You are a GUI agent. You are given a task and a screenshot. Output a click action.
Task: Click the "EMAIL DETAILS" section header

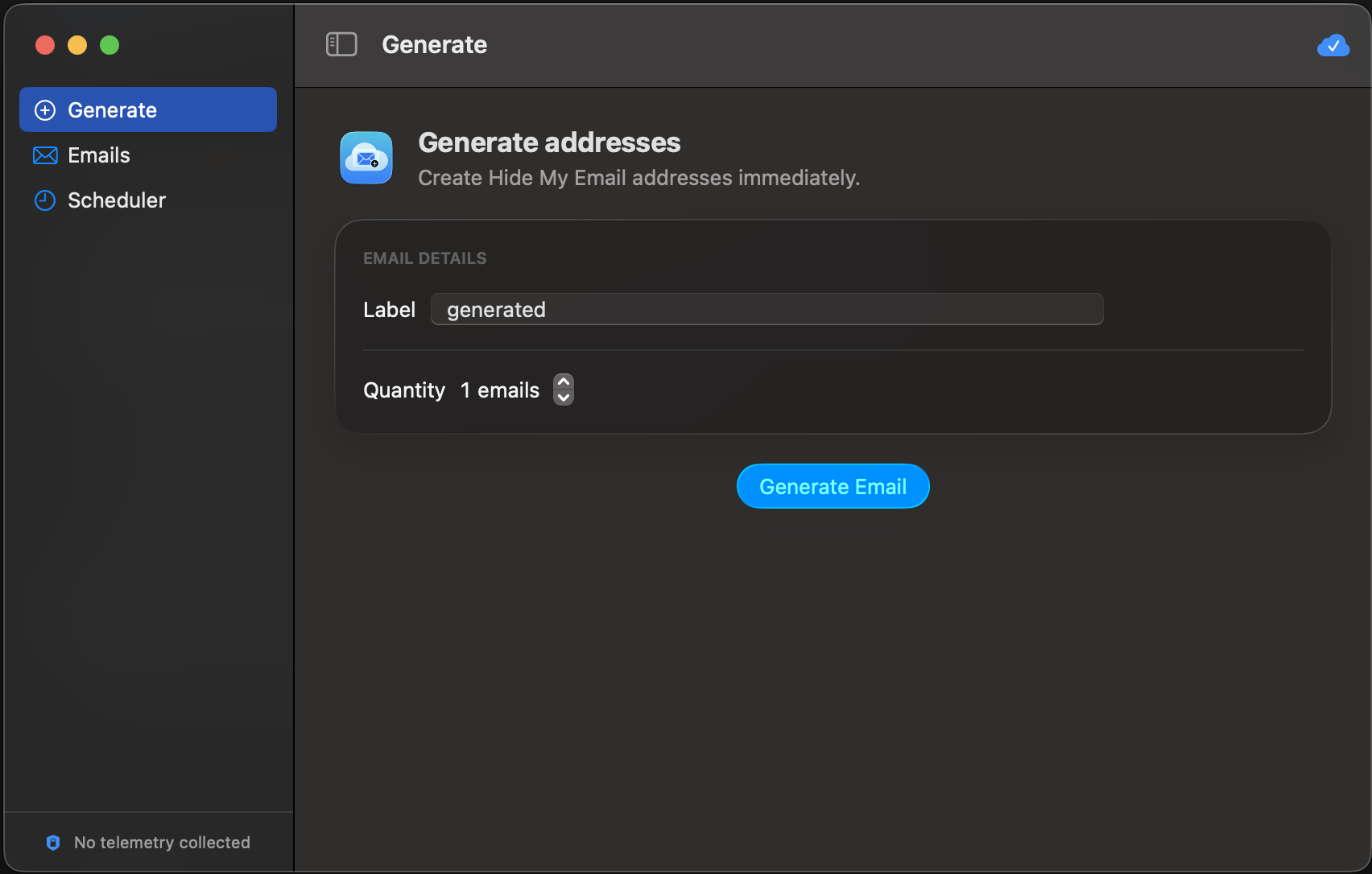click(425, 258)
